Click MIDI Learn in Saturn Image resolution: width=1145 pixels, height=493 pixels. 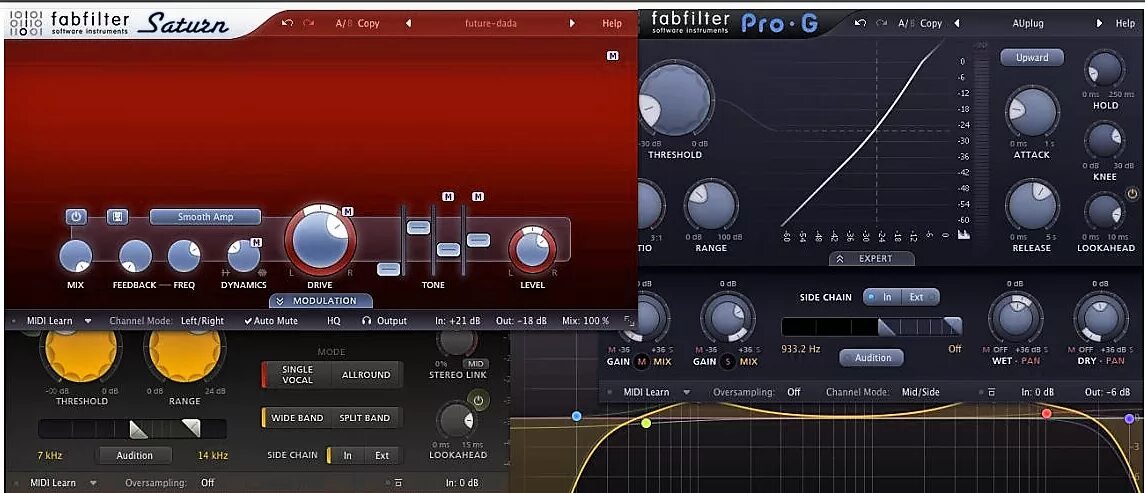point(51,321)
